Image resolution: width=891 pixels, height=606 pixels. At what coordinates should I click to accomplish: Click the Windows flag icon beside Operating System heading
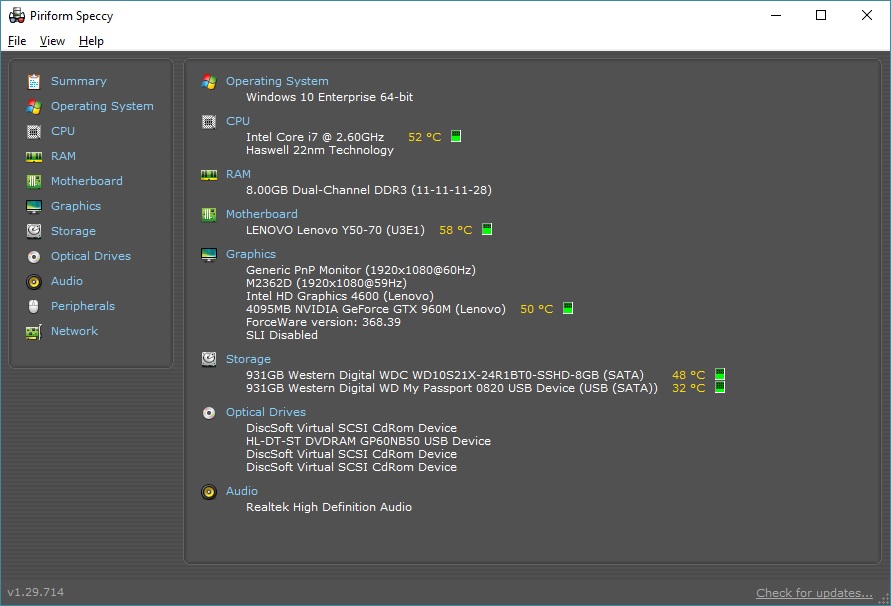209,82
